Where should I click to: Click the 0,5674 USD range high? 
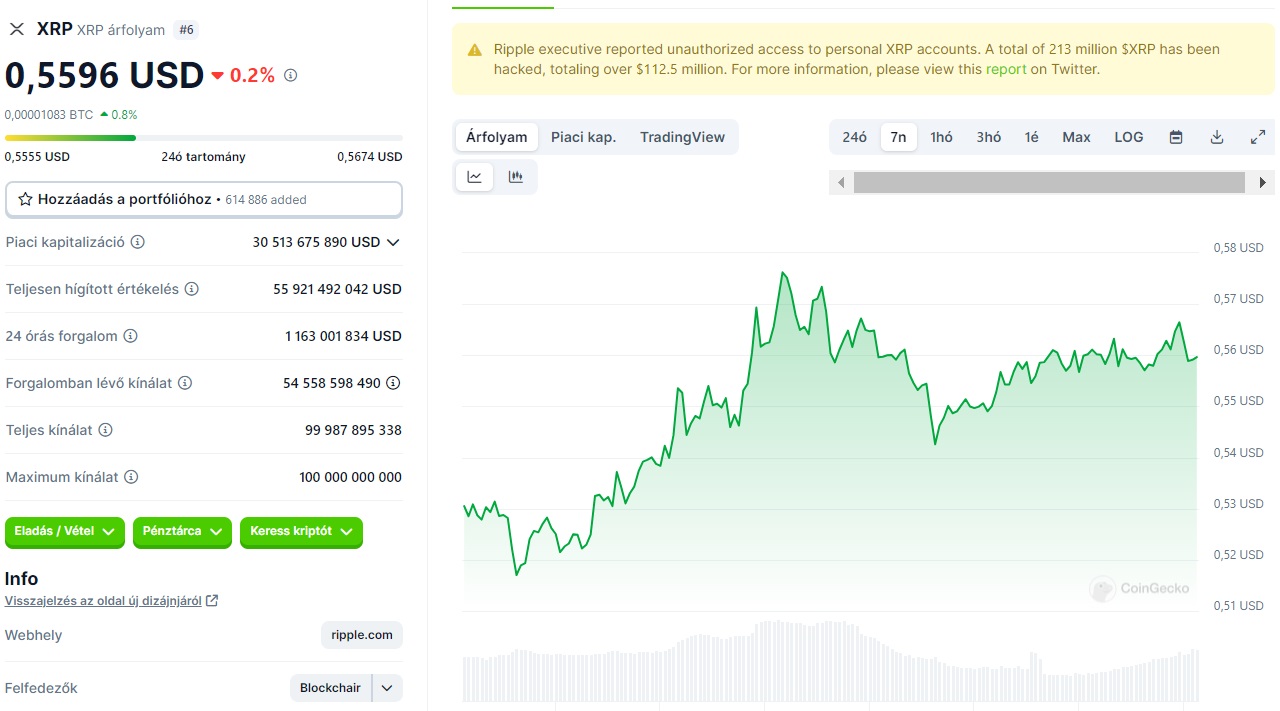[x=370, y=157]
